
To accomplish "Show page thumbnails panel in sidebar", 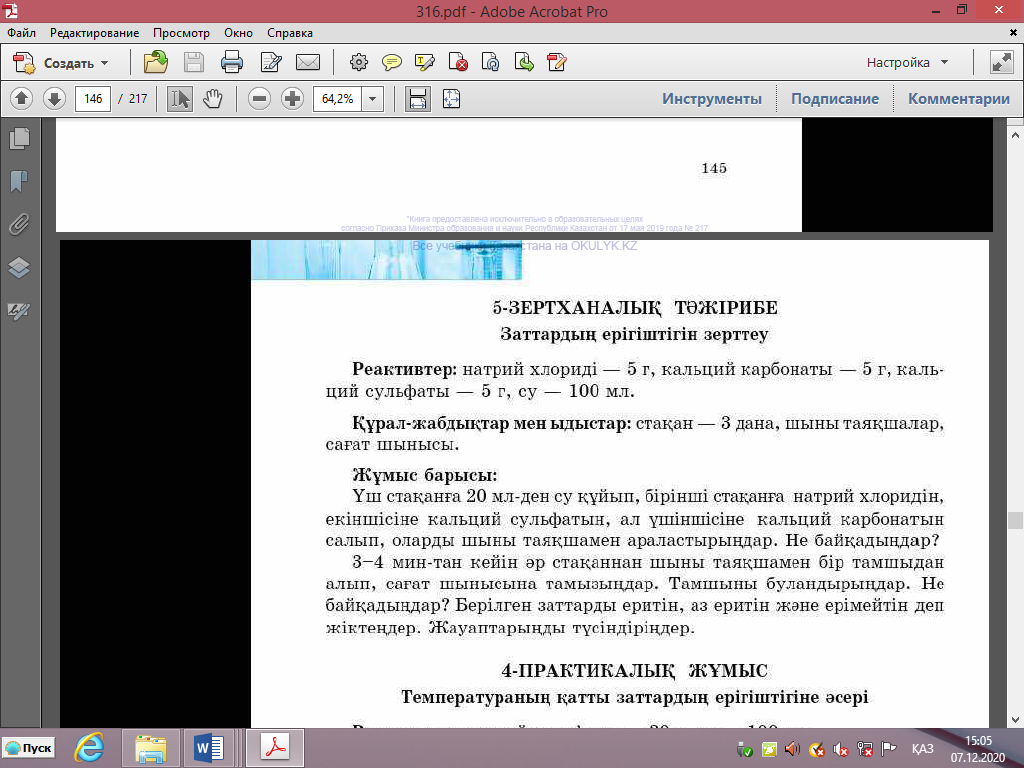I will pyautogui.click(x=19, y=138).
